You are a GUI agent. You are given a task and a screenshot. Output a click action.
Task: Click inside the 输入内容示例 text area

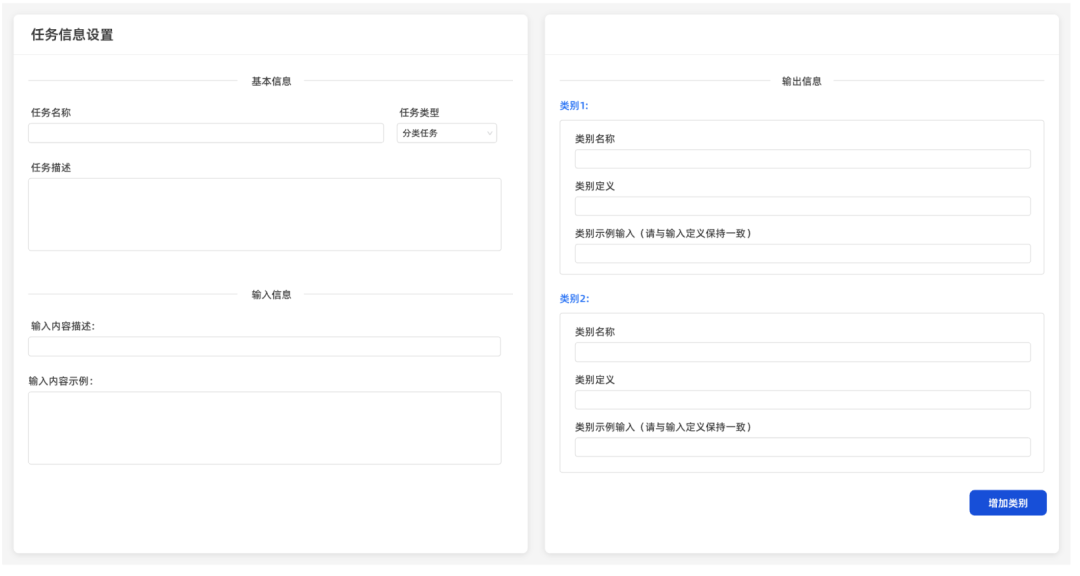coord(264,426)
